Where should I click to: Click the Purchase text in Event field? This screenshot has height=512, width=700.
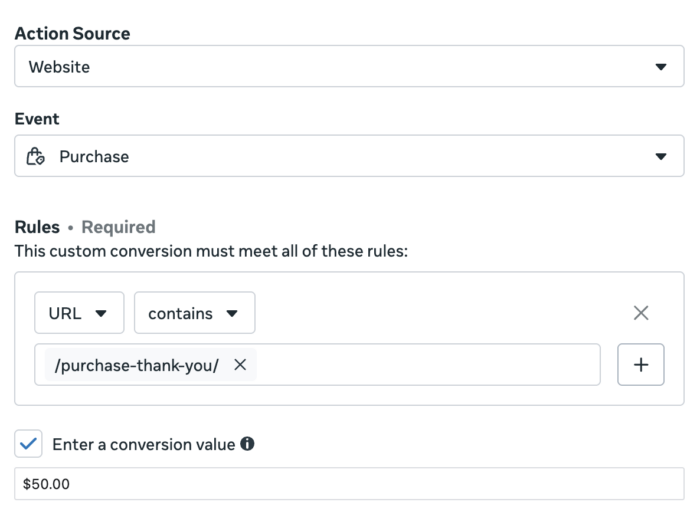pos(94,157)
